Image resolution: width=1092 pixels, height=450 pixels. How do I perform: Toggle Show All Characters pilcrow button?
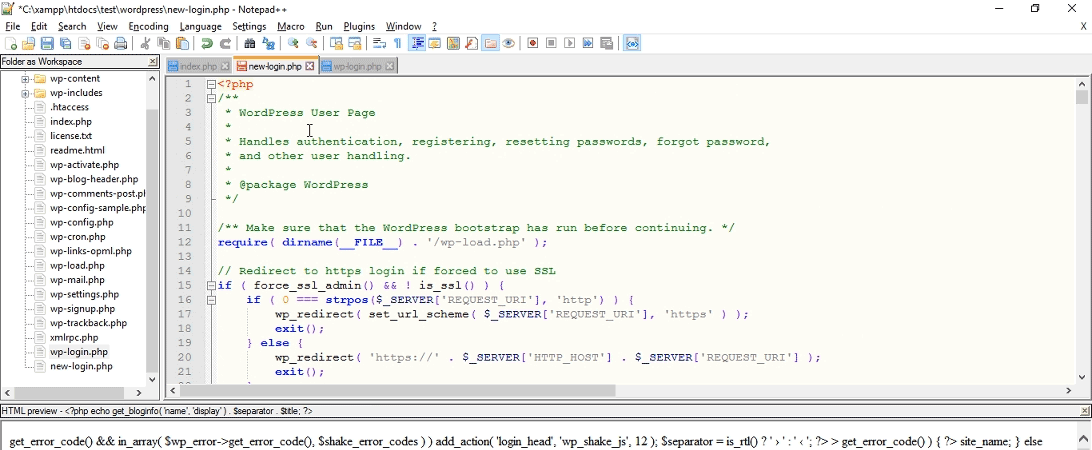tap(397, 44)
